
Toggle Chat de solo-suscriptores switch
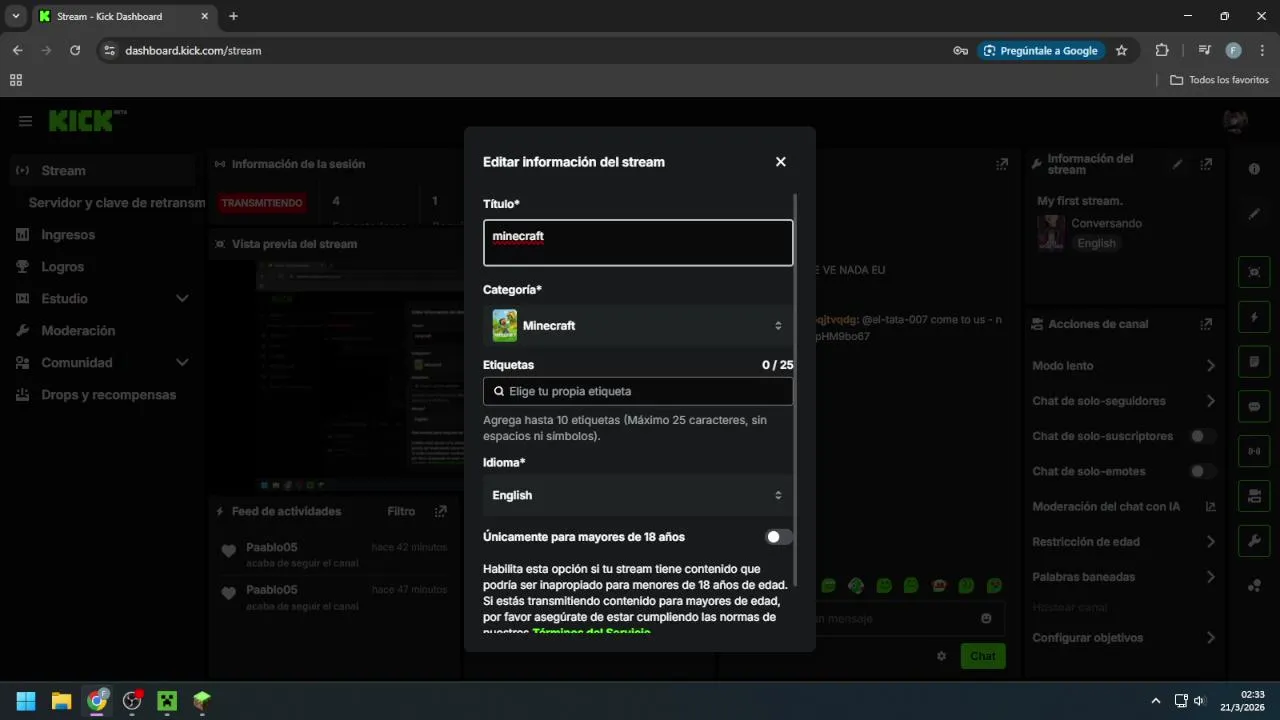(1202, 436)
